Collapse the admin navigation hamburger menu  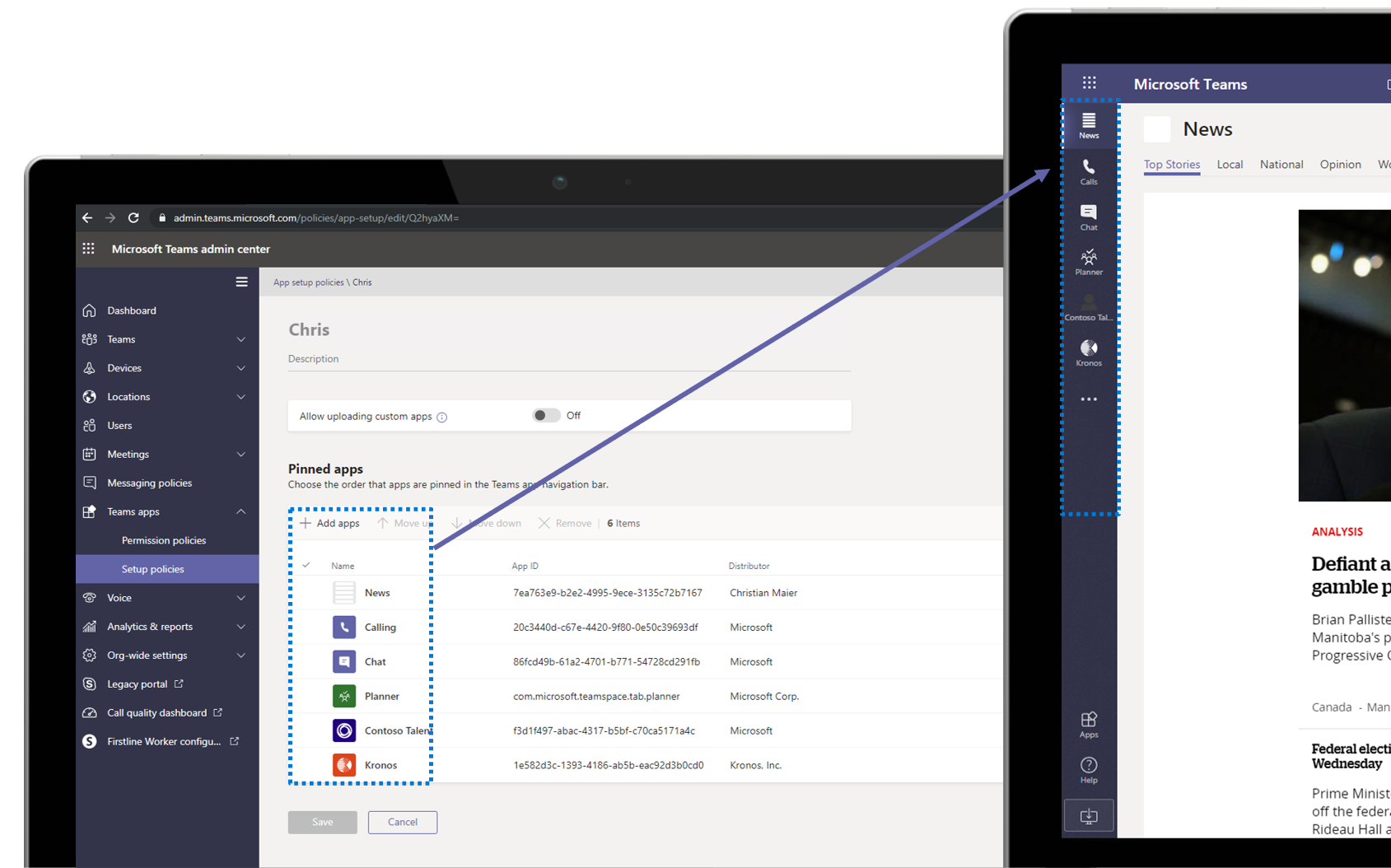(241, 282)
